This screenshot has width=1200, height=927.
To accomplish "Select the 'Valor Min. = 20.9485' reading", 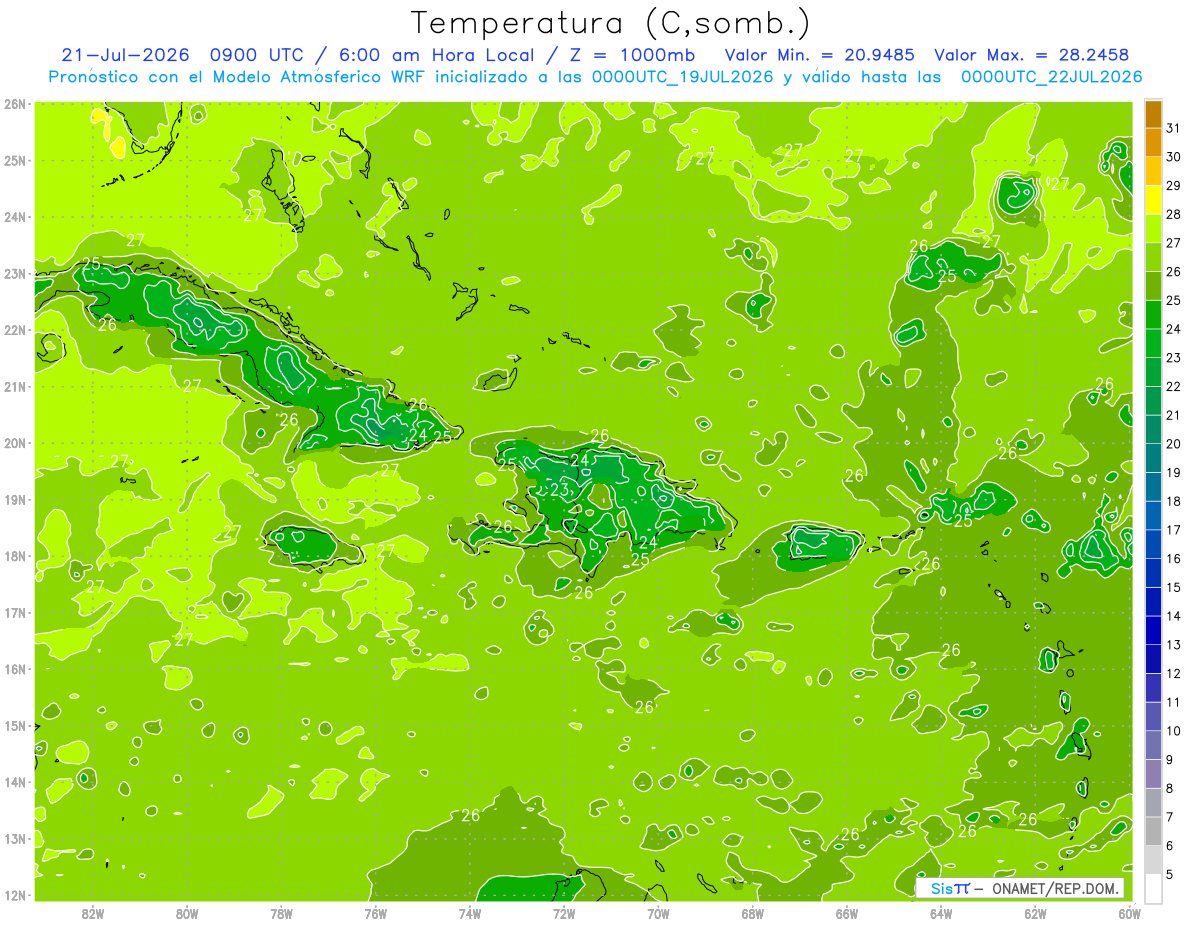I will (x=820, y=55).
